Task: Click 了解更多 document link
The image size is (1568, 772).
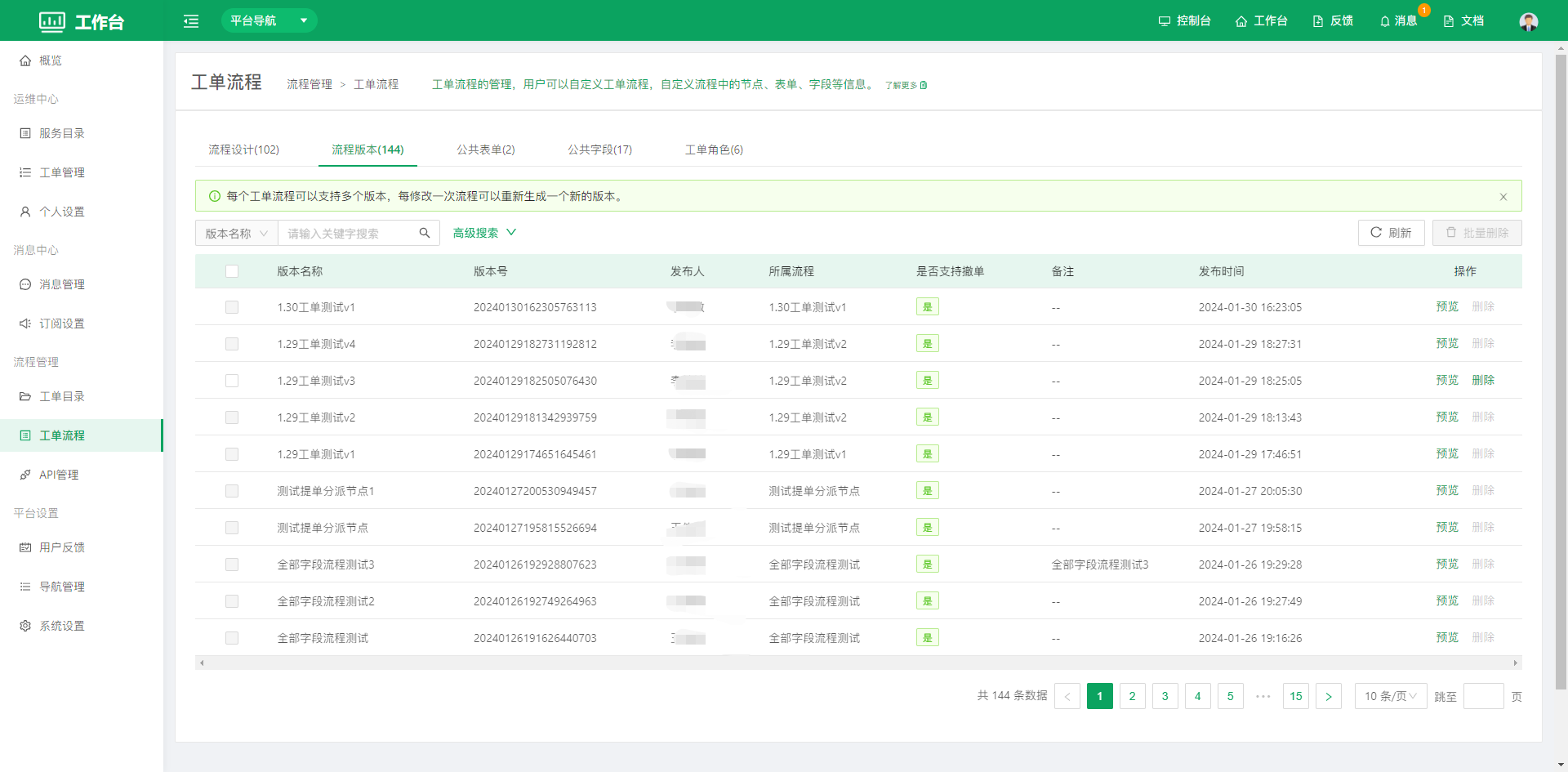Action: 906,85
